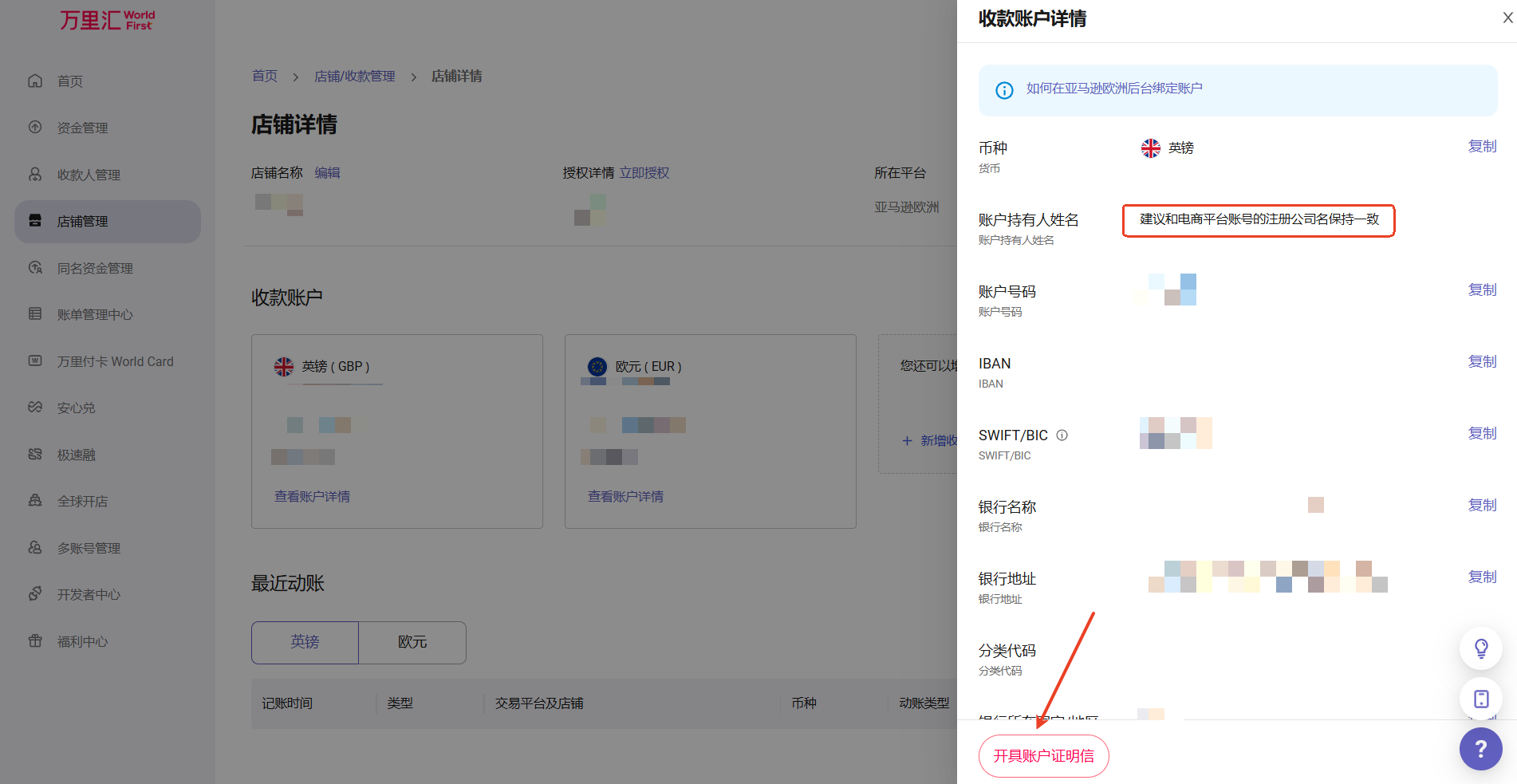
Task: Open 查看账户详情 on the 欧元 card
Action: [626, 496]
